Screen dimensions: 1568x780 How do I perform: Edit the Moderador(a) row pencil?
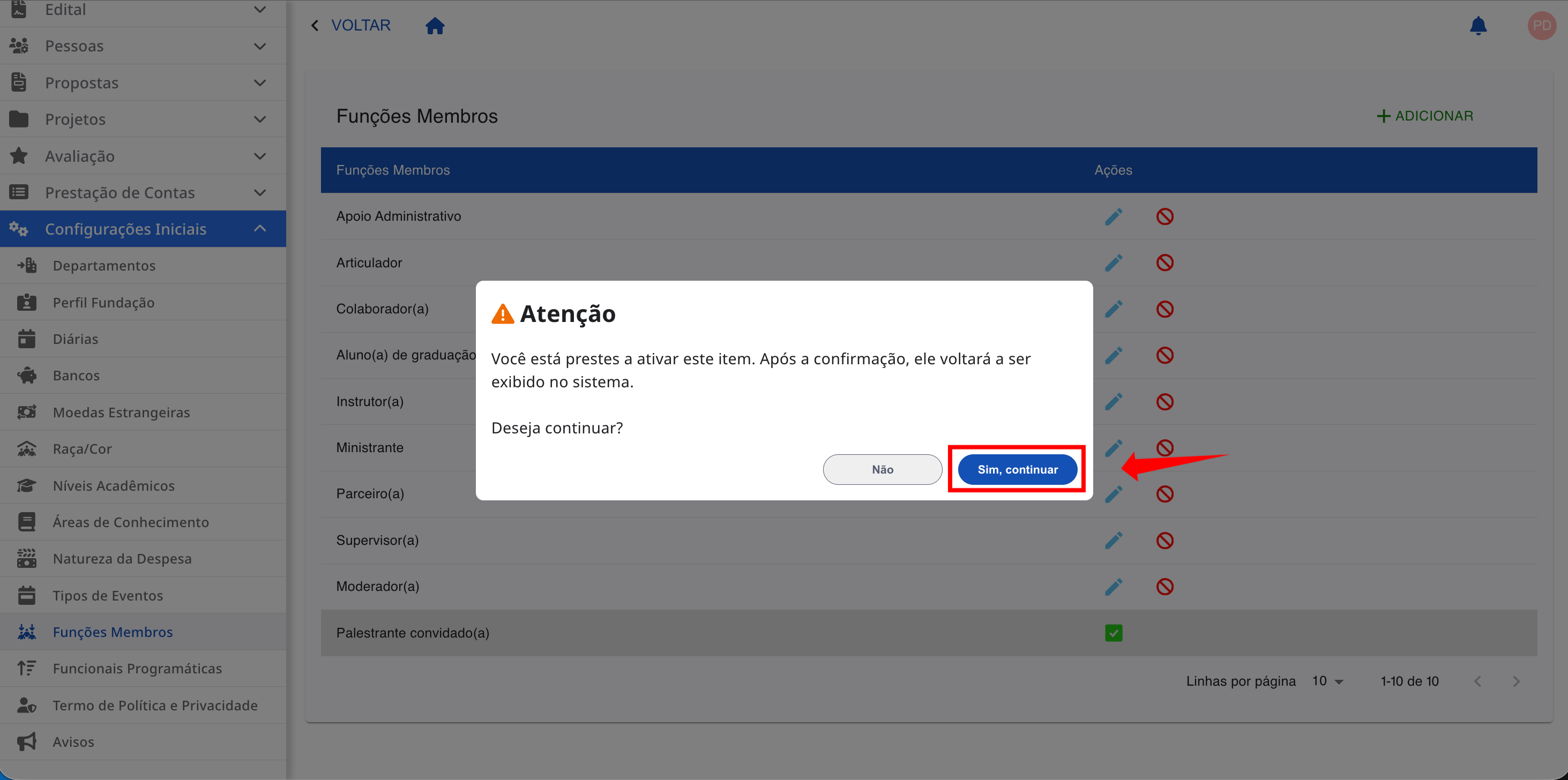pos(1114,587)
